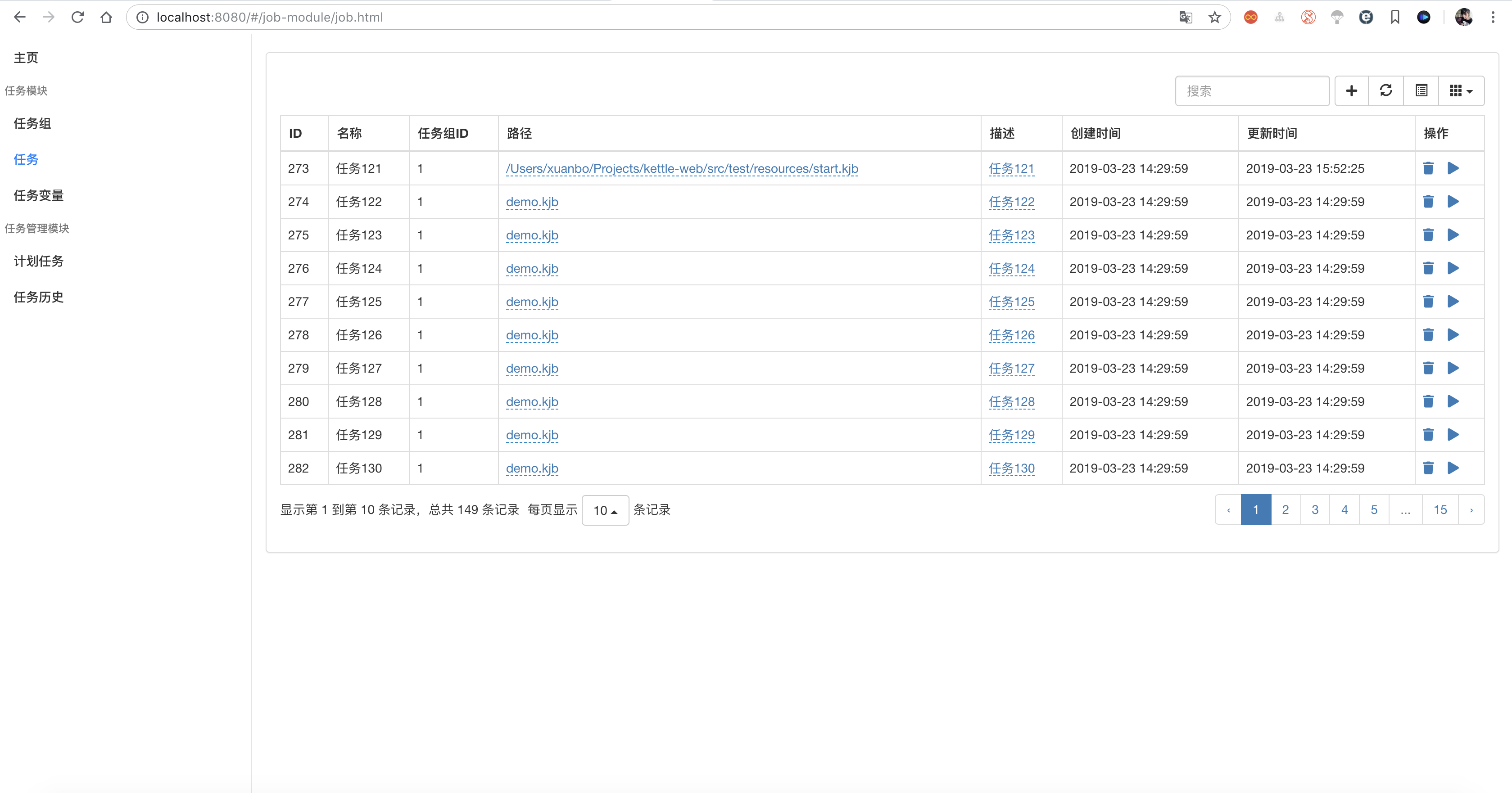Open 任务历史 from the sidebar
This screenshot has width=1512, height=793.
click(38, 297)
